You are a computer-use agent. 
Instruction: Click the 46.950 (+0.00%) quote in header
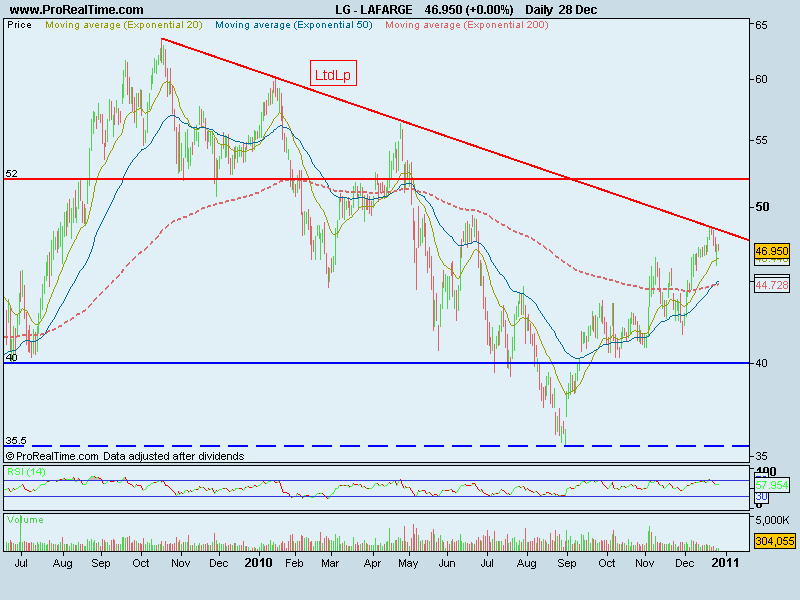point(469,10)
